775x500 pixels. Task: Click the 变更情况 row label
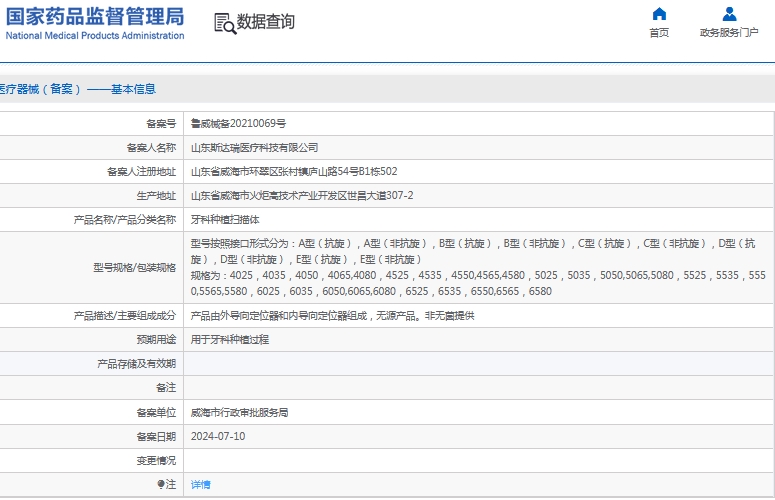click(156, 460)
